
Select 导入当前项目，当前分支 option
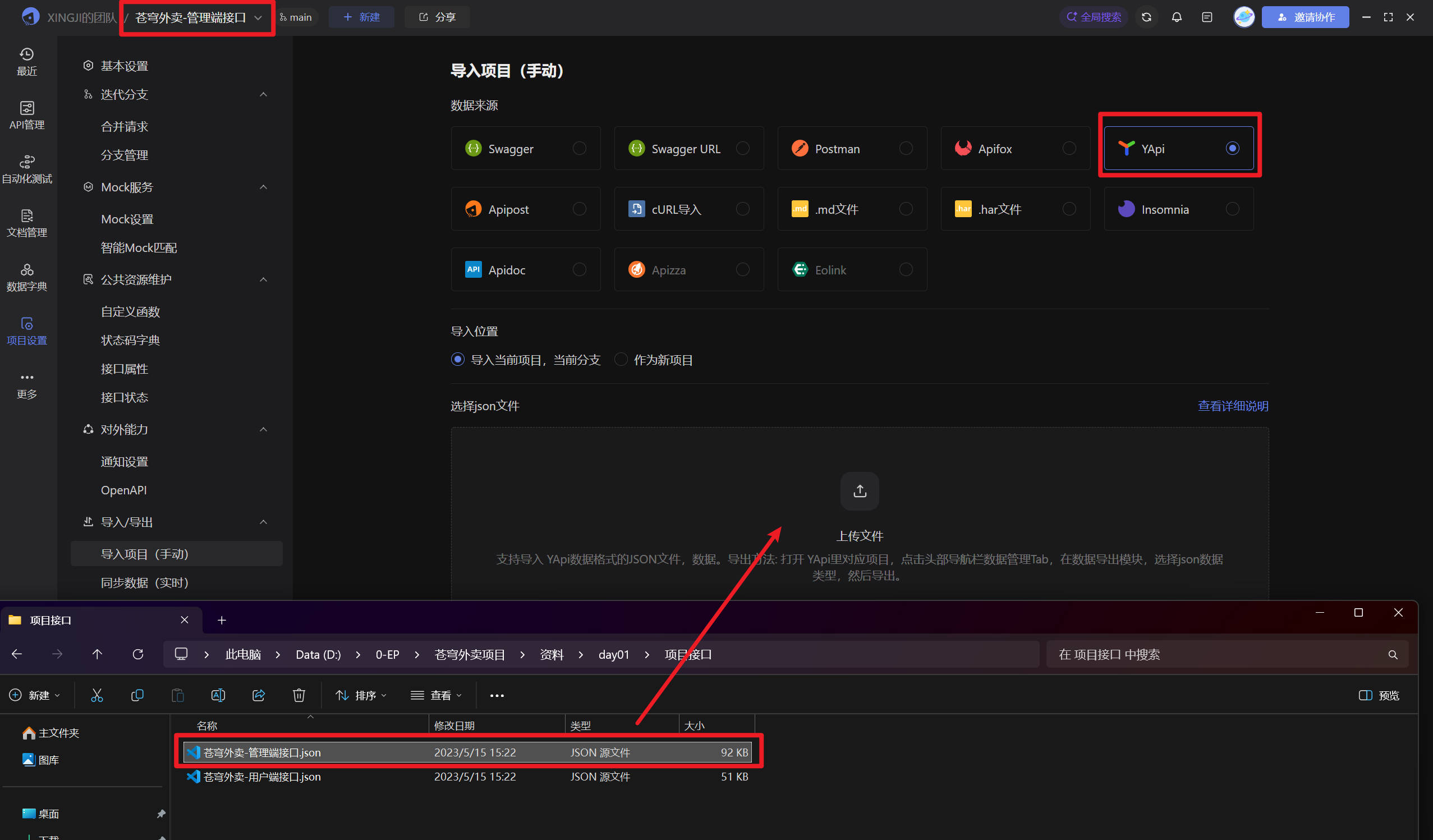tap(525, 360)
